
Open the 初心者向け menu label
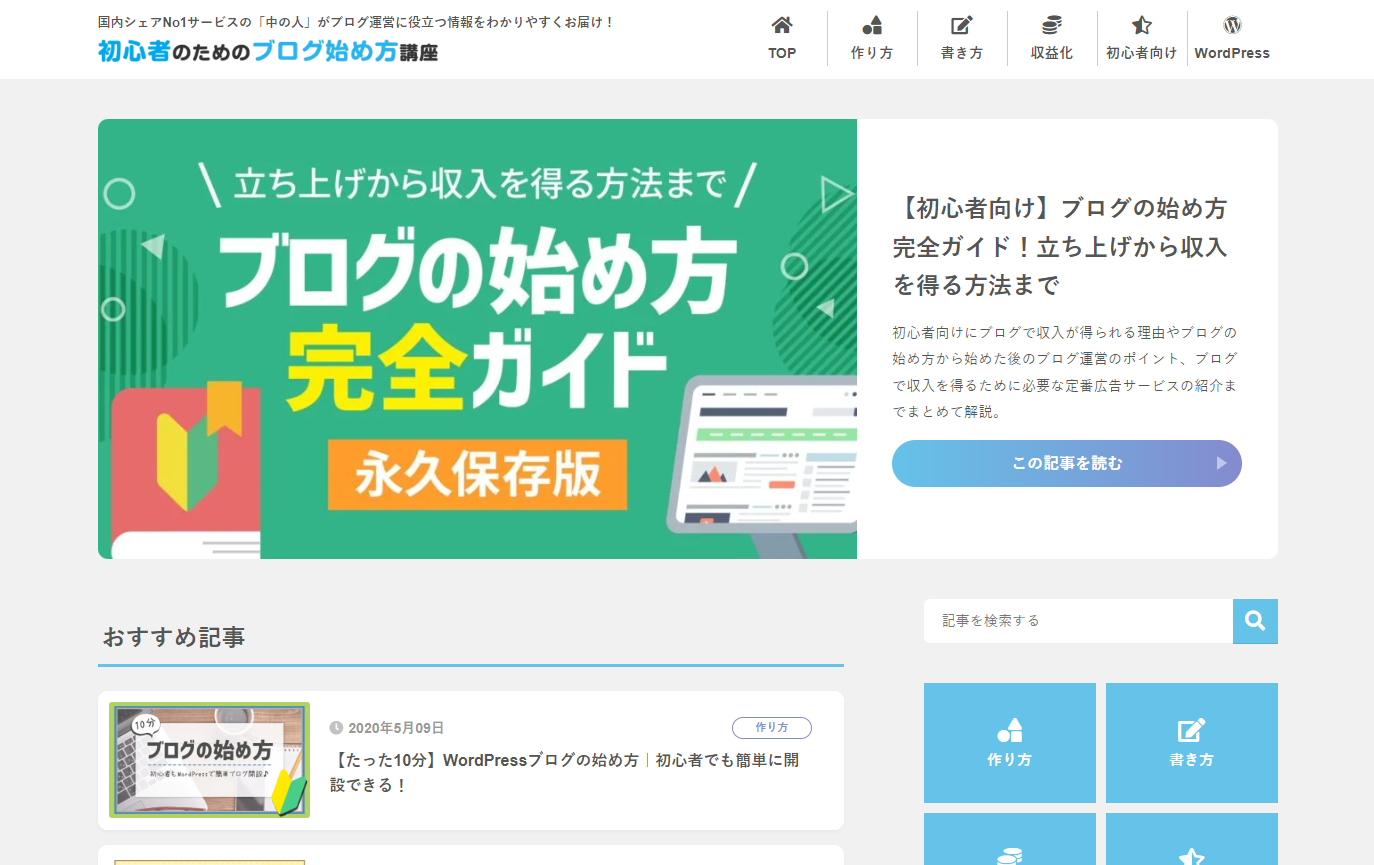pyautogui.click(x=1142, y=53)
